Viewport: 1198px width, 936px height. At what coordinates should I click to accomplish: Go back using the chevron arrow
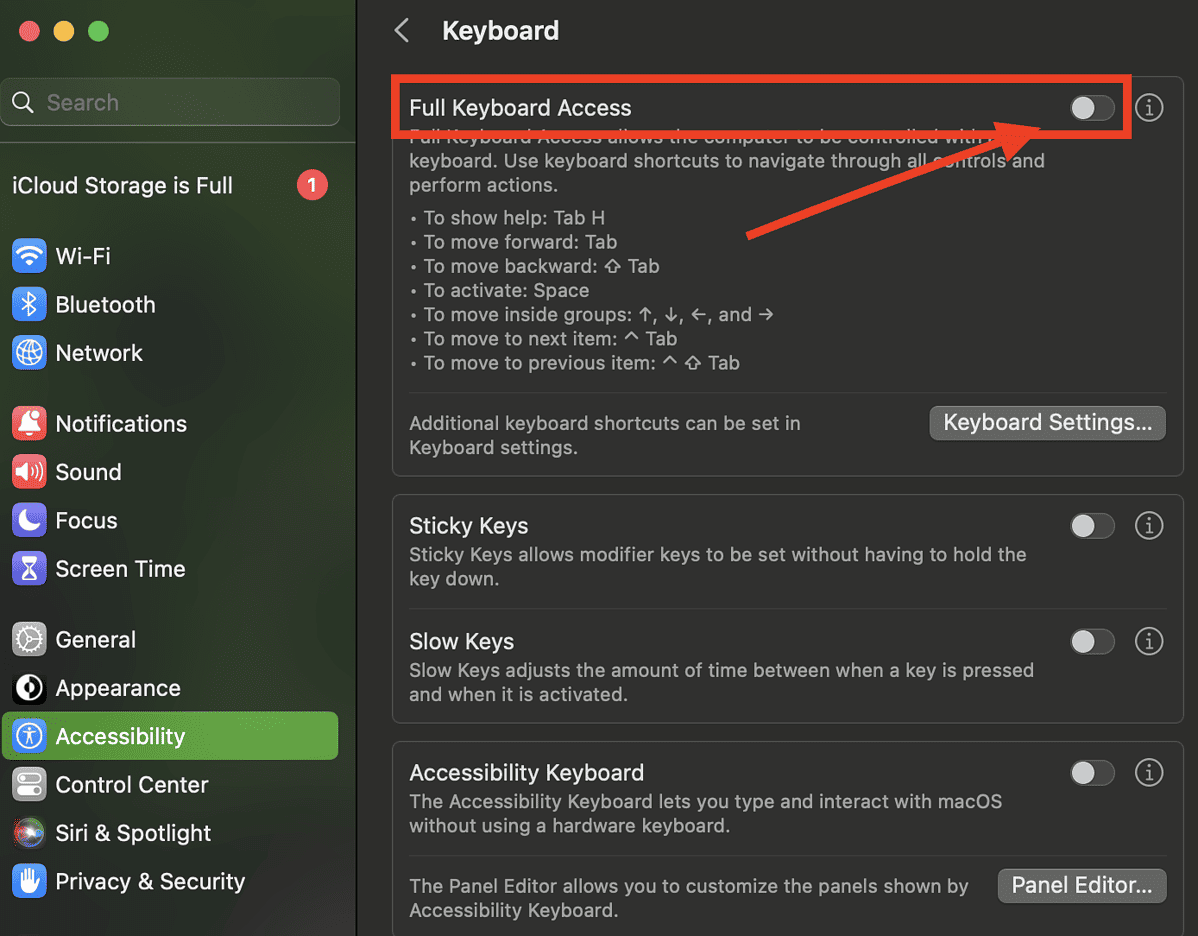pos(402,31)
